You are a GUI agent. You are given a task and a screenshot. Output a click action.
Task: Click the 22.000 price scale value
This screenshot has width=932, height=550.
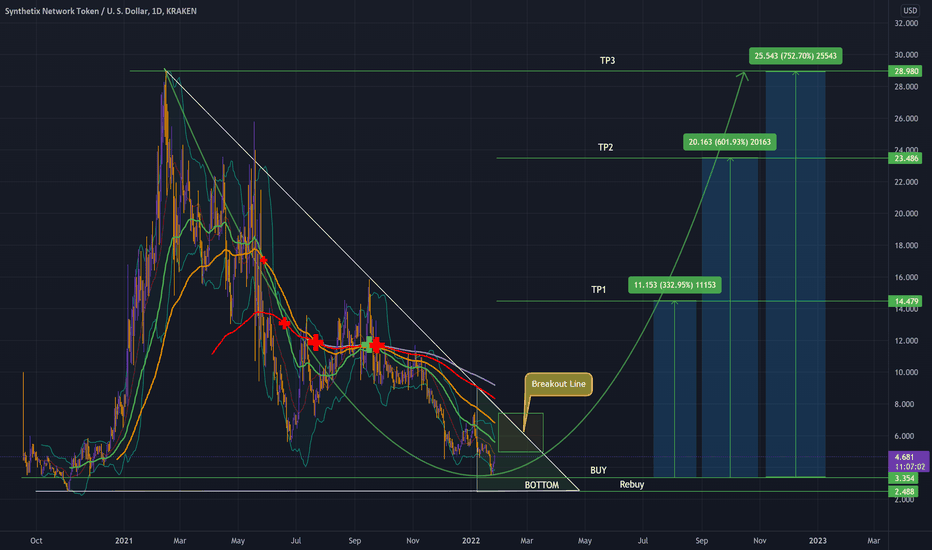(906, 182)
